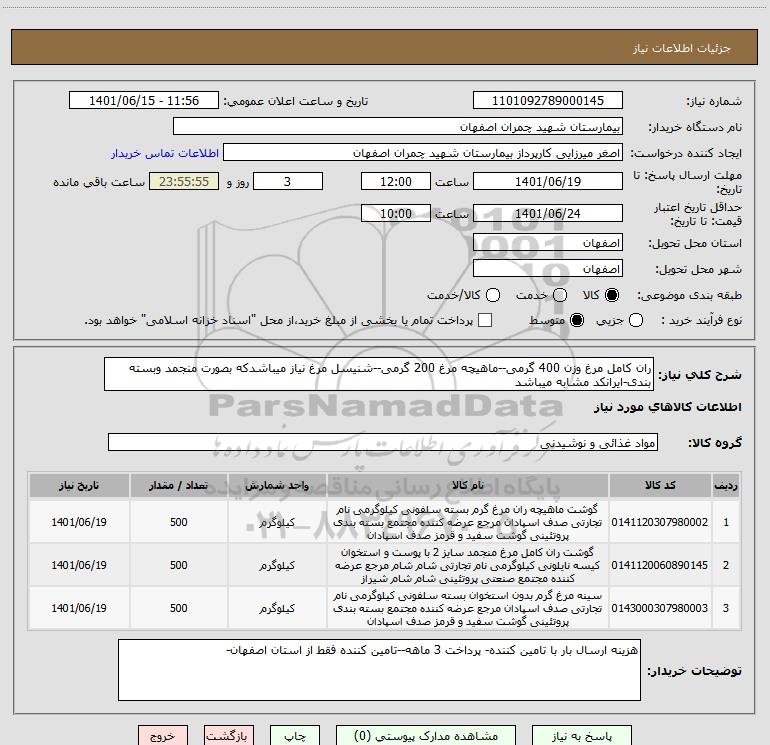Click quantity 500 in row 3
The width and height of the screenshot is (770, 745).
(x=179, y=608)
